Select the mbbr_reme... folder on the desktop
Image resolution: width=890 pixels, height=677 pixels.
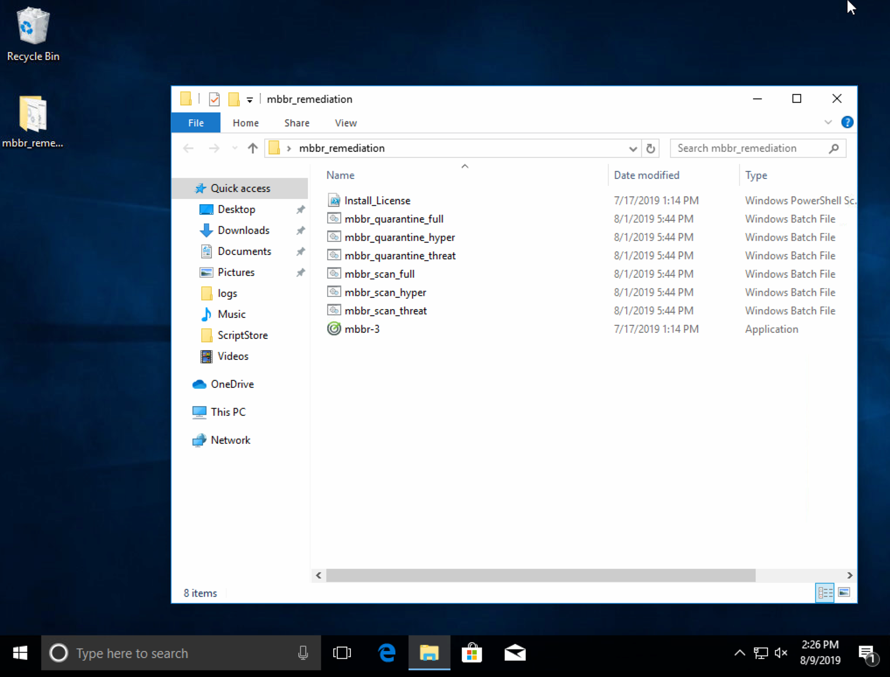(32, 121)
